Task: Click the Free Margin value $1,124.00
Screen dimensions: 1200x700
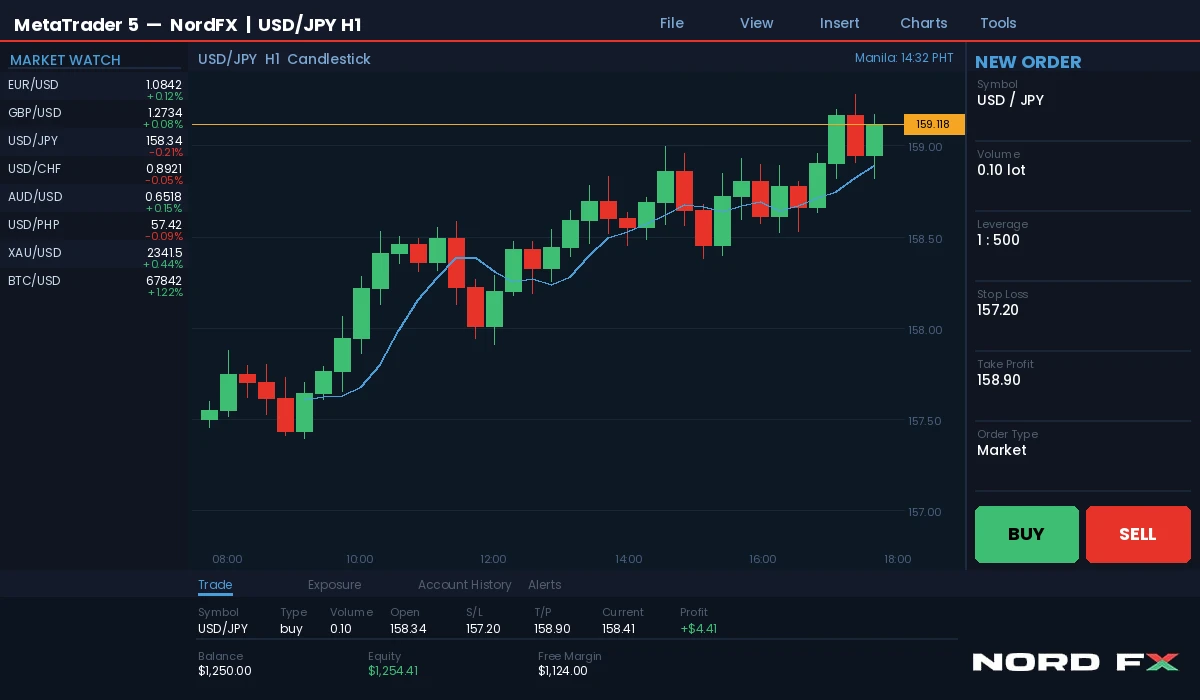Action: pos(563,671)
